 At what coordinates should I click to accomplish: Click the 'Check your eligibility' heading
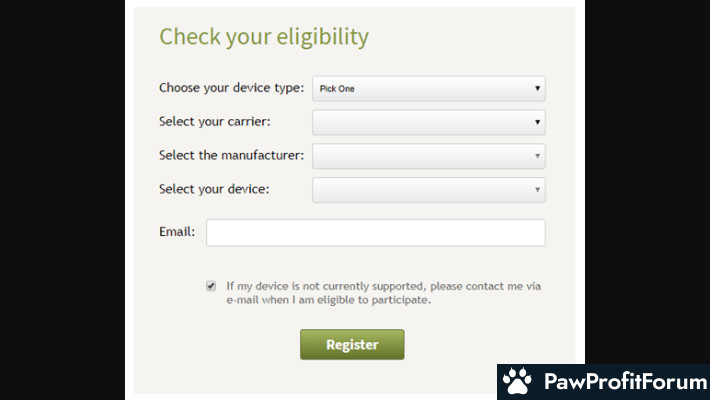[264, 37]
